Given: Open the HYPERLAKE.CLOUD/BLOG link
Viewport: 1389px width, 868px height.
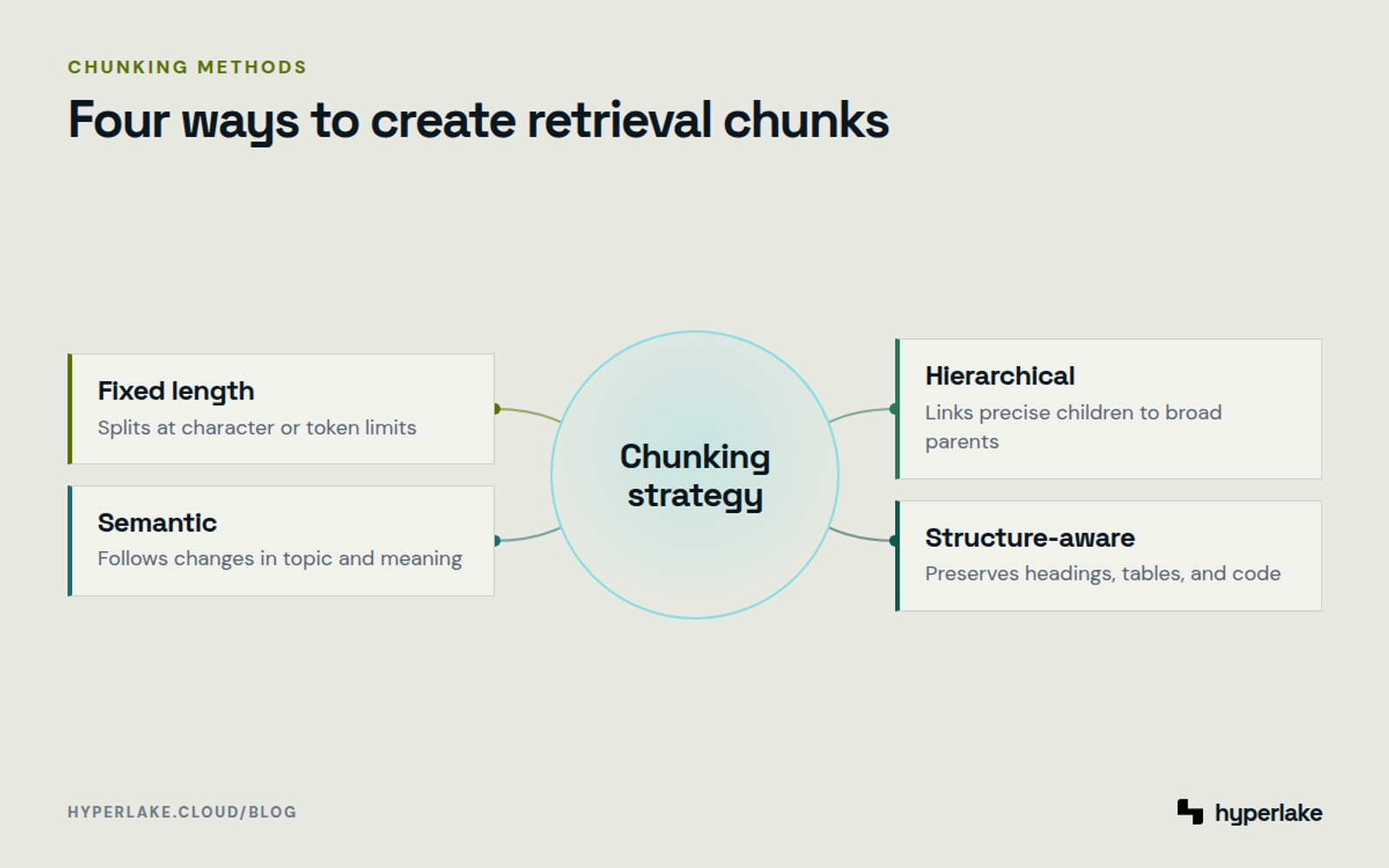Looking at the screenshot, I should (182, 812).
